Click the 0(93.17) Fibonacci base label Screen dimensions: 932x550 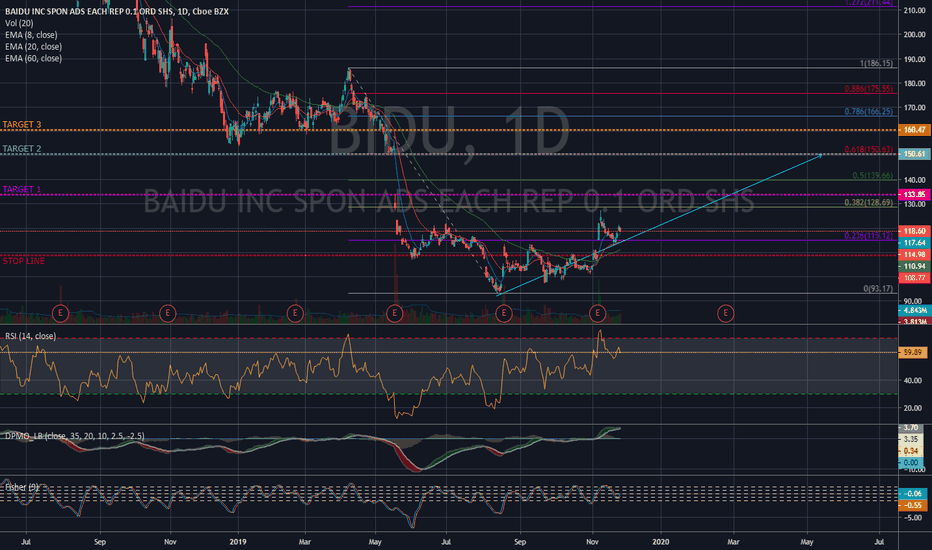coord(878,288)
